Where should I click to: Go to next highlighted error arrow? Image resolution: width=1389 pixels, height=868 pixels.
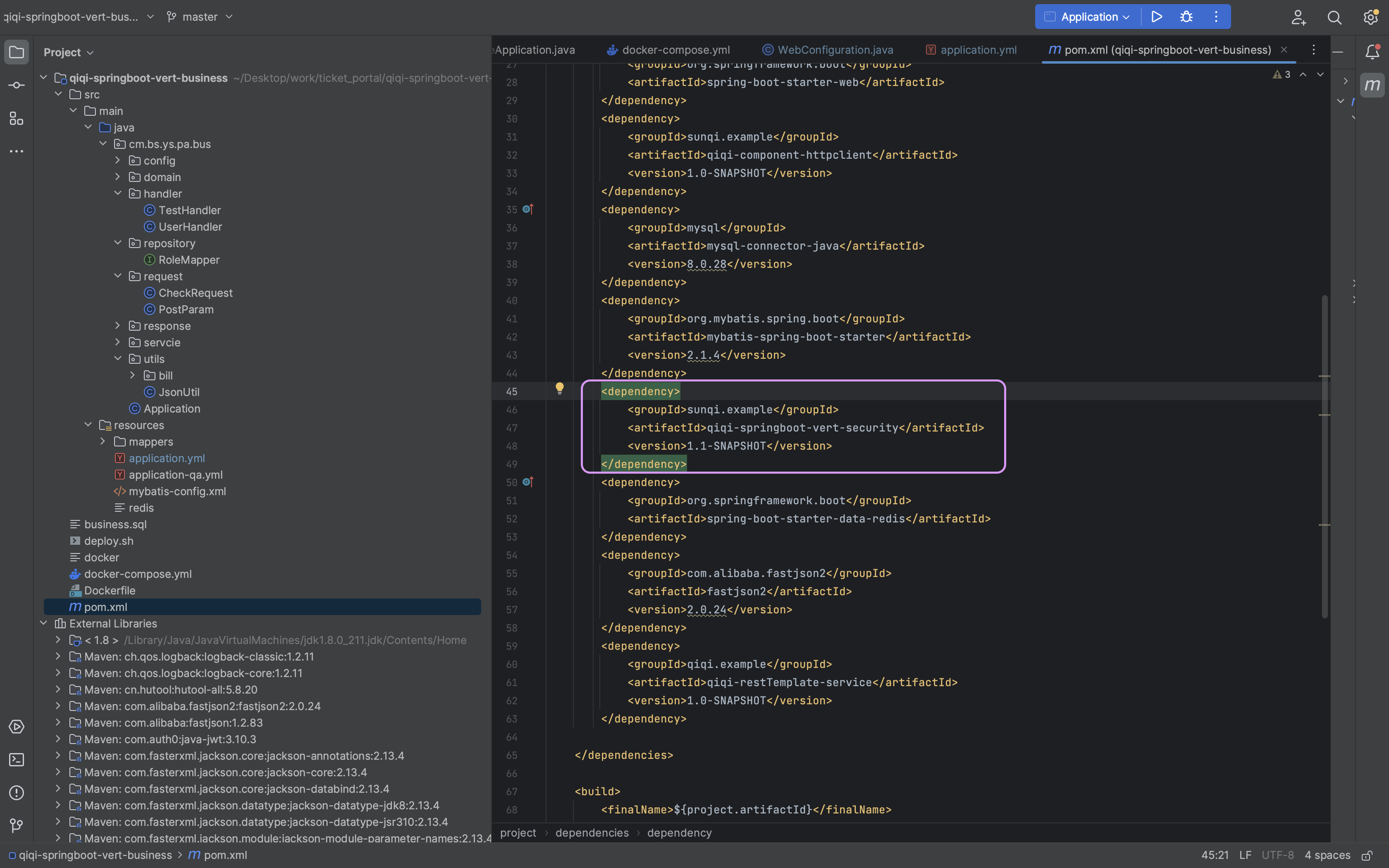(1320, 75)
